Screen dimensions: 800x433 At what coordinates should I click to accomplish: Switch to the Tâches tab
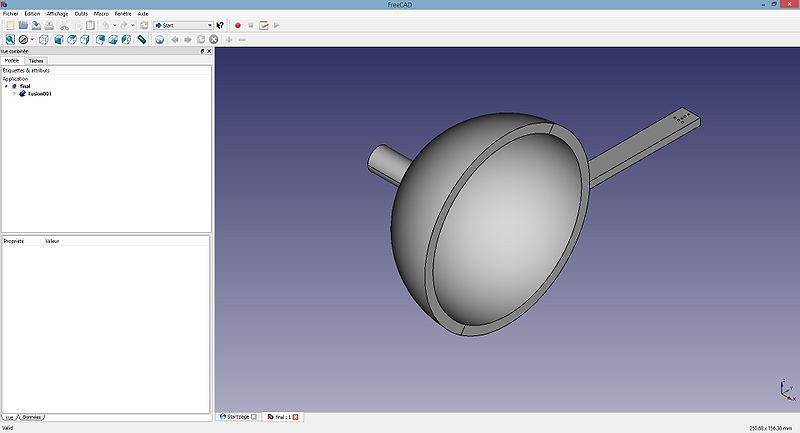tap(35, 60)
